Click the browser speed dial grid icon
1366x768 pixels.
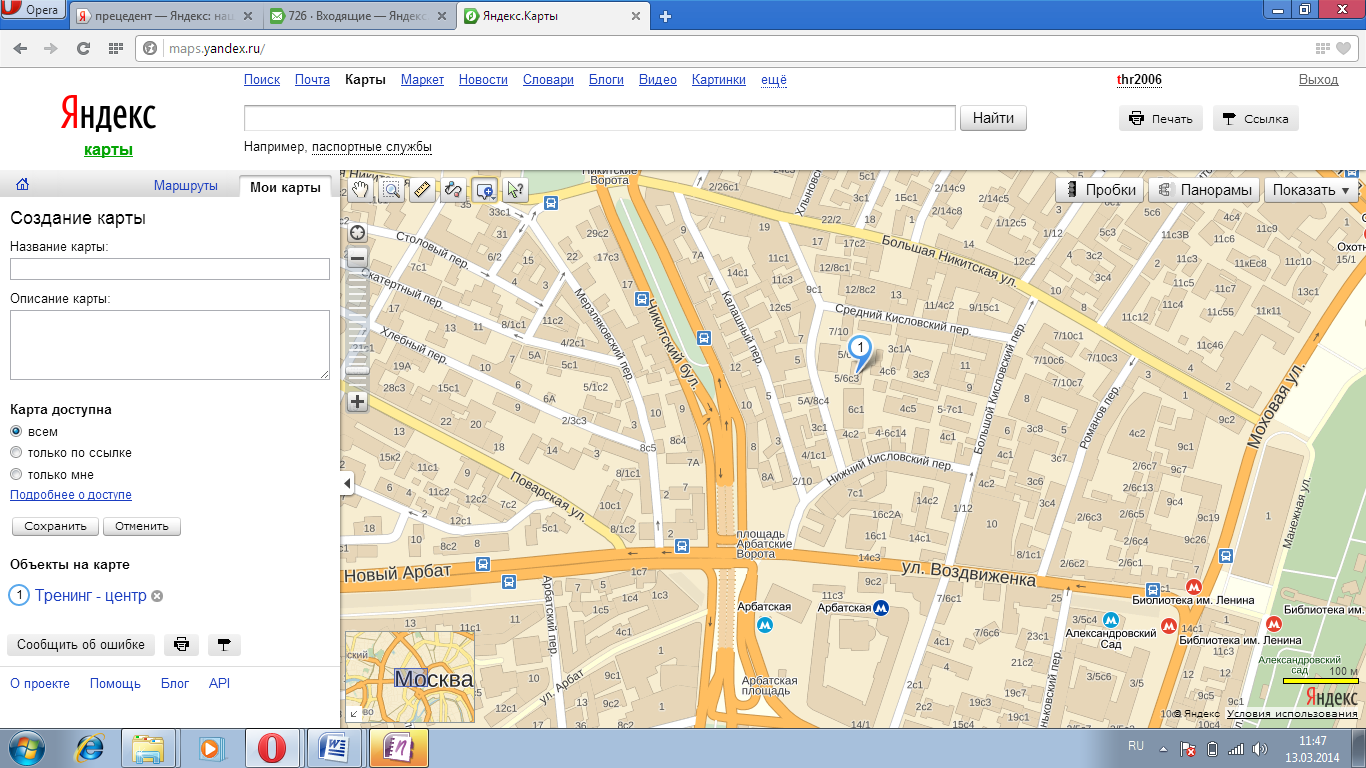coord(115,48)
